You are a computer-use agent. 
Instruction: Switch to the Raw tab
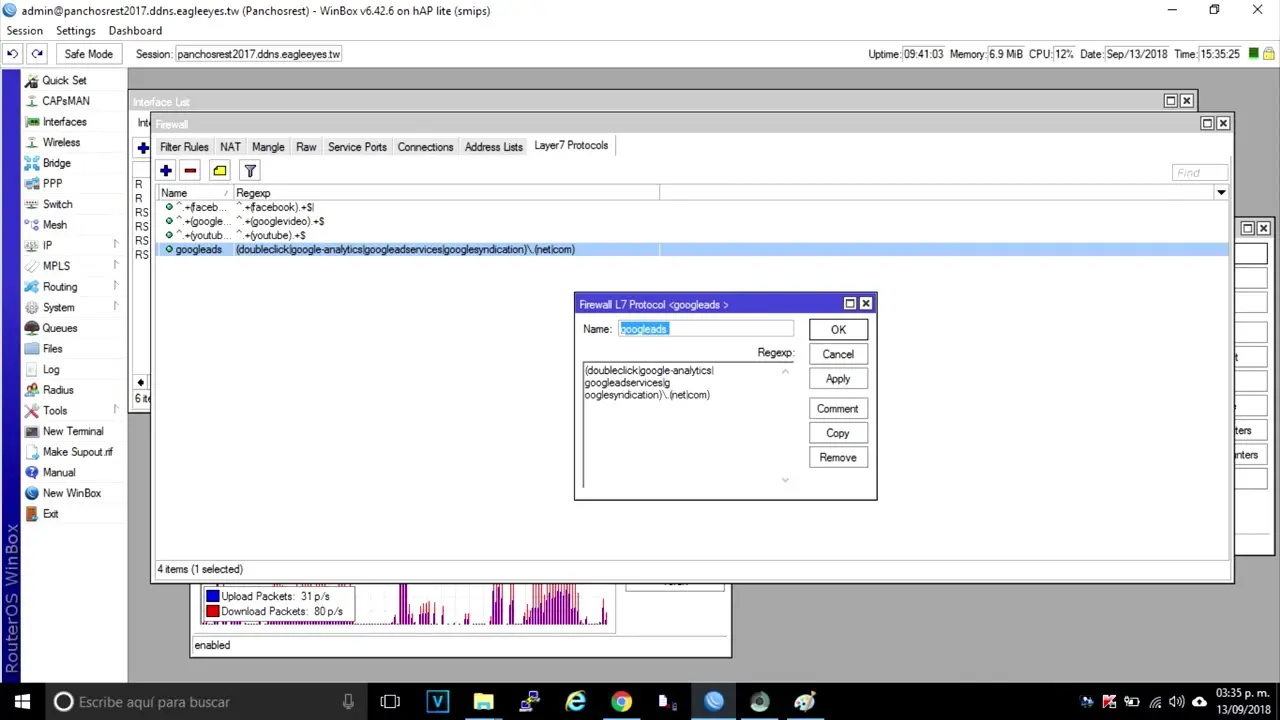[x=306, y=147]
